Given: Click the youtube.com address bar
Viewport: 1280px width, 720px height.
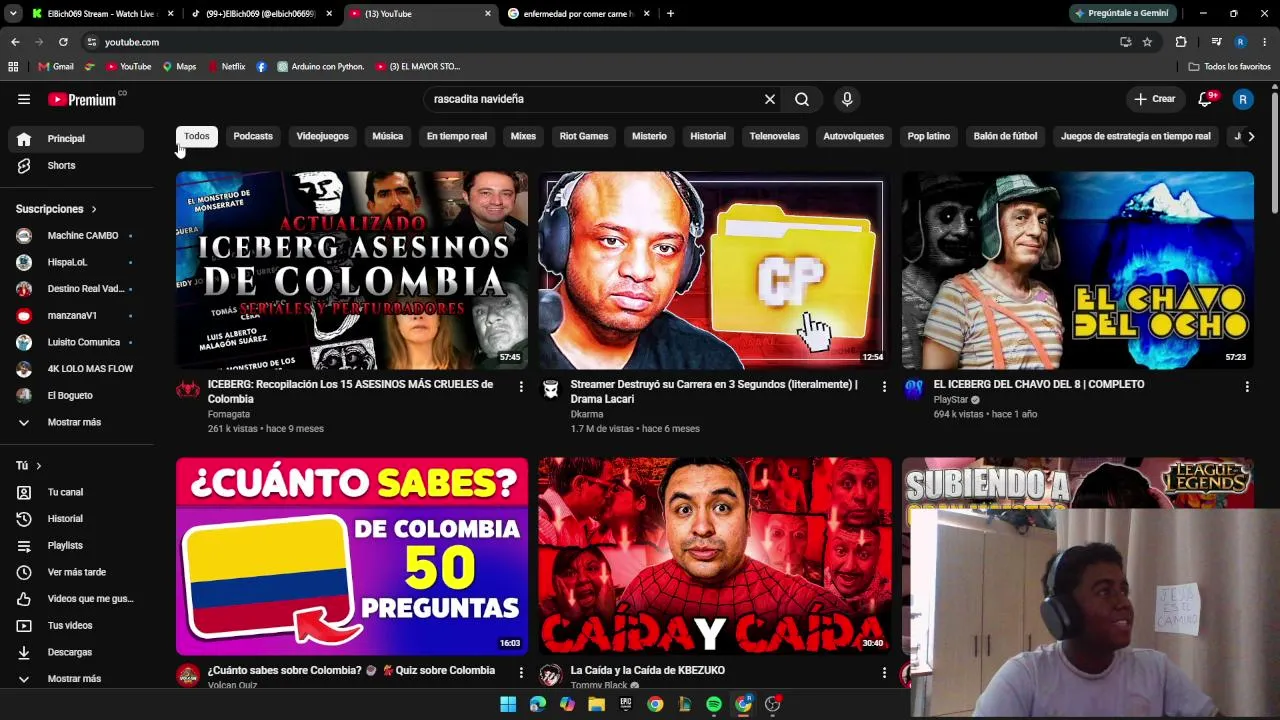Looking at the screenshot, I should pos(600,42).
